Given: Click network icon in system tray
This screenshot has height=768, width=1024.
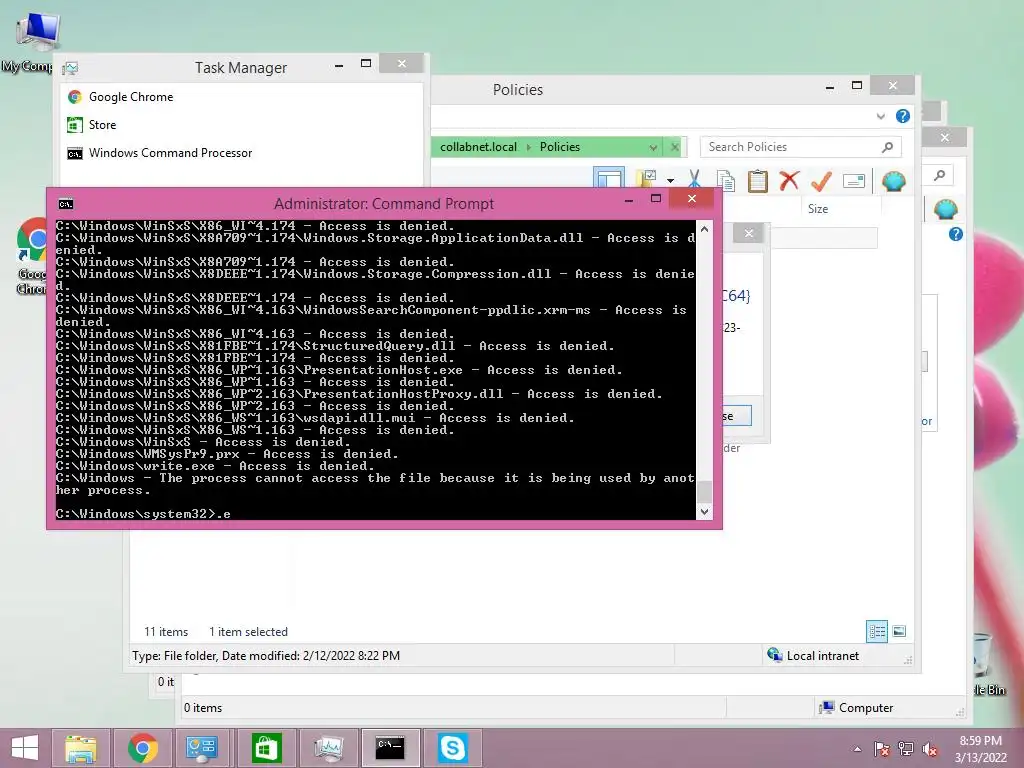Looking at the screenshot, I should [x=906, y=749].
